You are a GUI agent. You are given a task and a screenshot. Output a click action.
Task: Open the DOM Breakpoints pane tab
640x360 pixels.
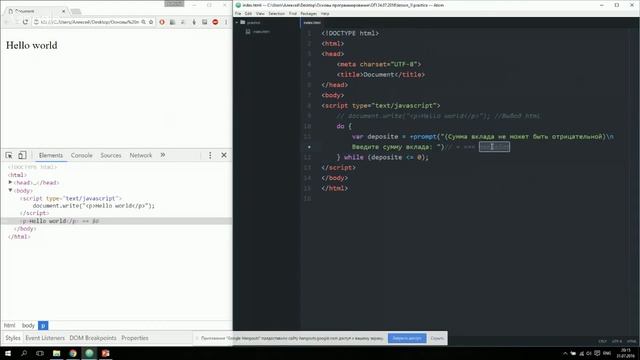(93, 338)
